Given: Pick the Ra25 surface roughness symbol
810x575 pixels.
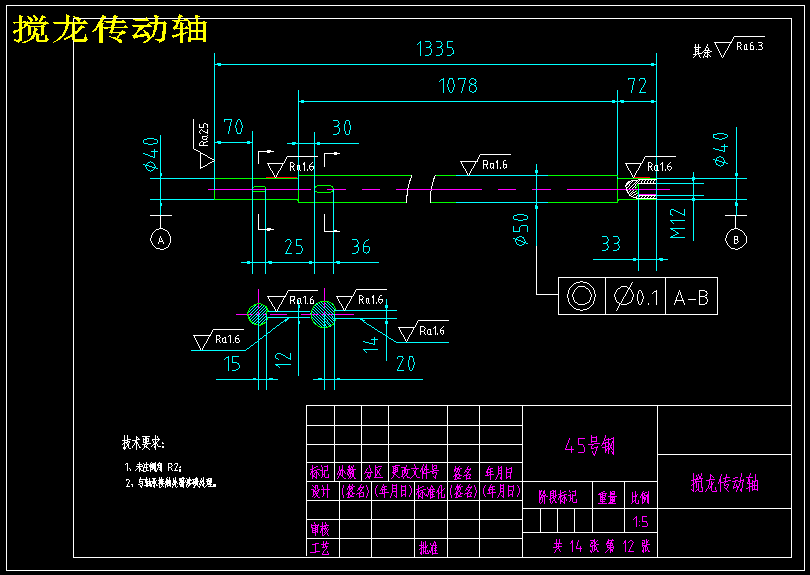Looking at the screenshot, I should [x=204, y=144].
